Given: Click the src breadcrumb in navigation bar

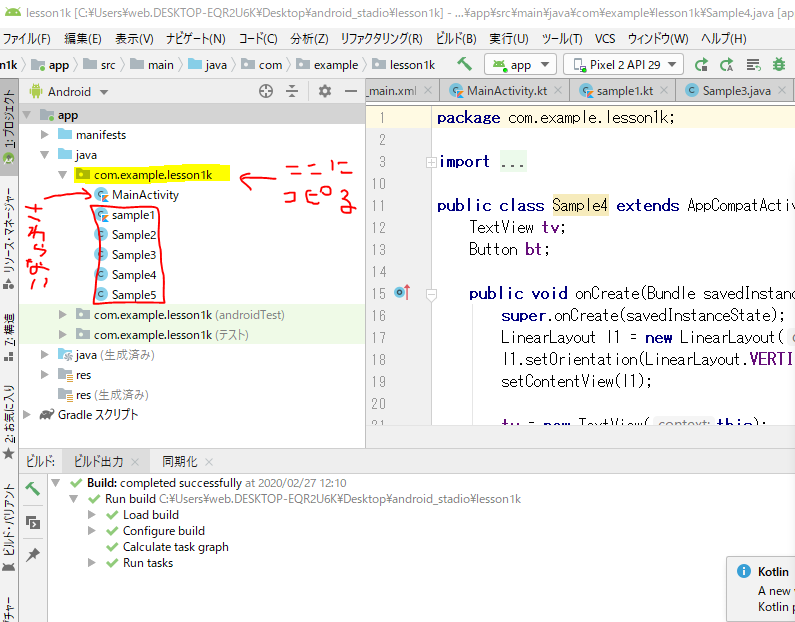Looking at the screenshot, I should [99, 65].
